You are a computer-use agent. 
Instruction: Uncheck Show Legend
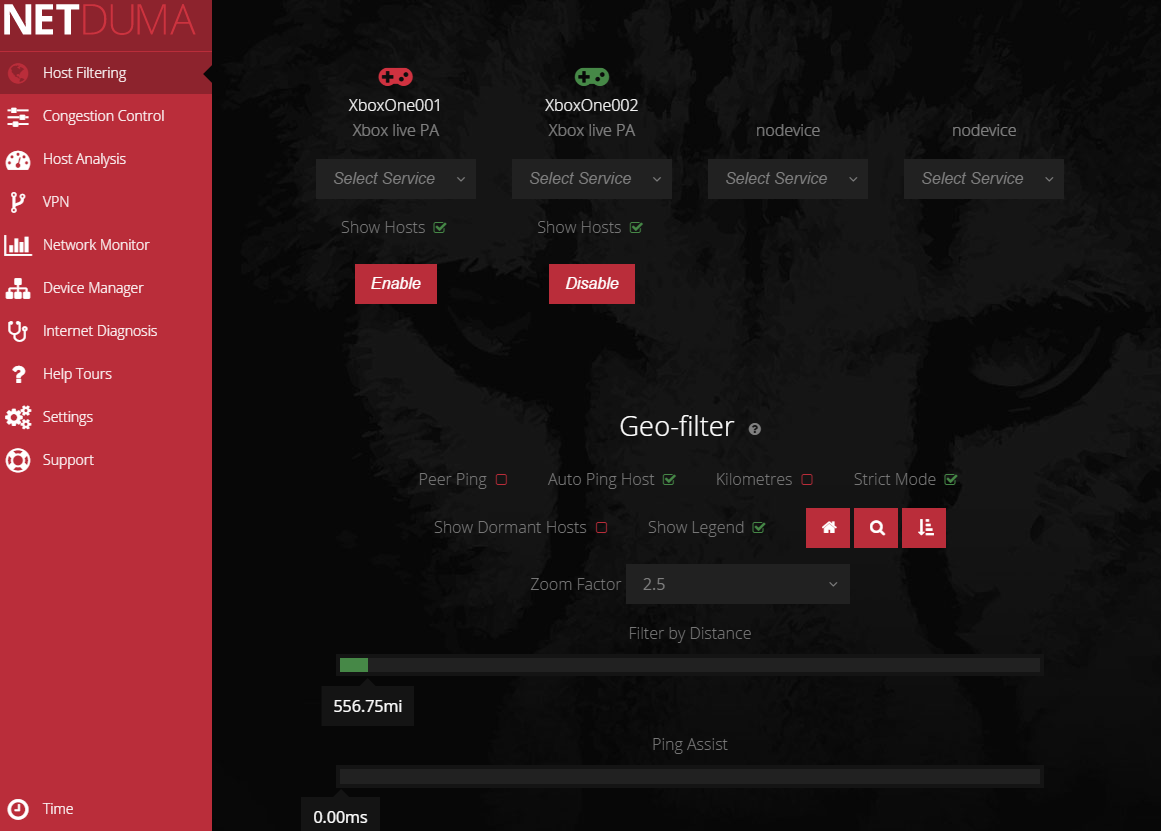click(759, 527)
